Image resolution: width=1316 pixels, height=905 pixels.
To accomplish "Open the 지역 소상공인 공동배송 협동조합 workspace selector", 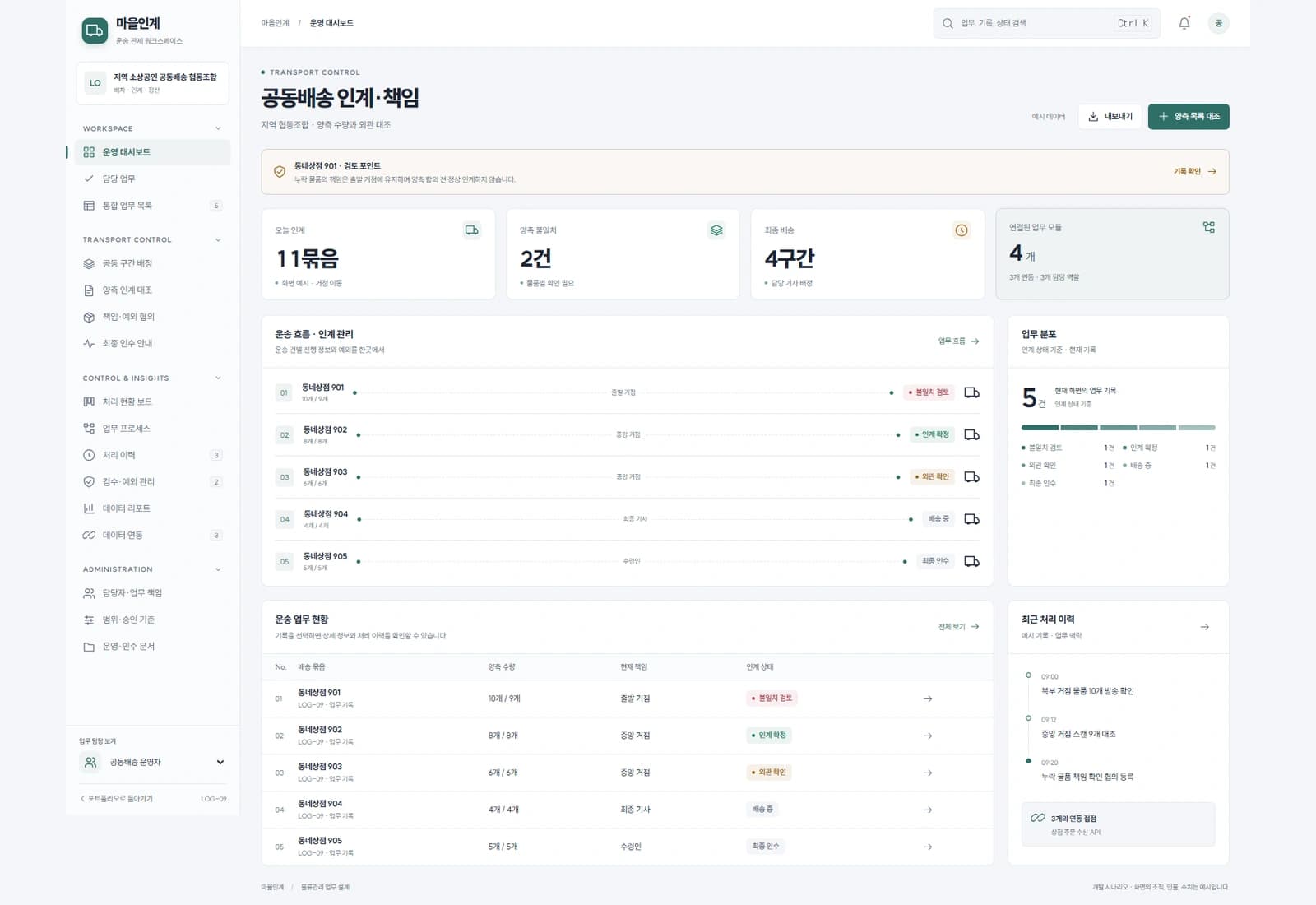I will (153, 83).
